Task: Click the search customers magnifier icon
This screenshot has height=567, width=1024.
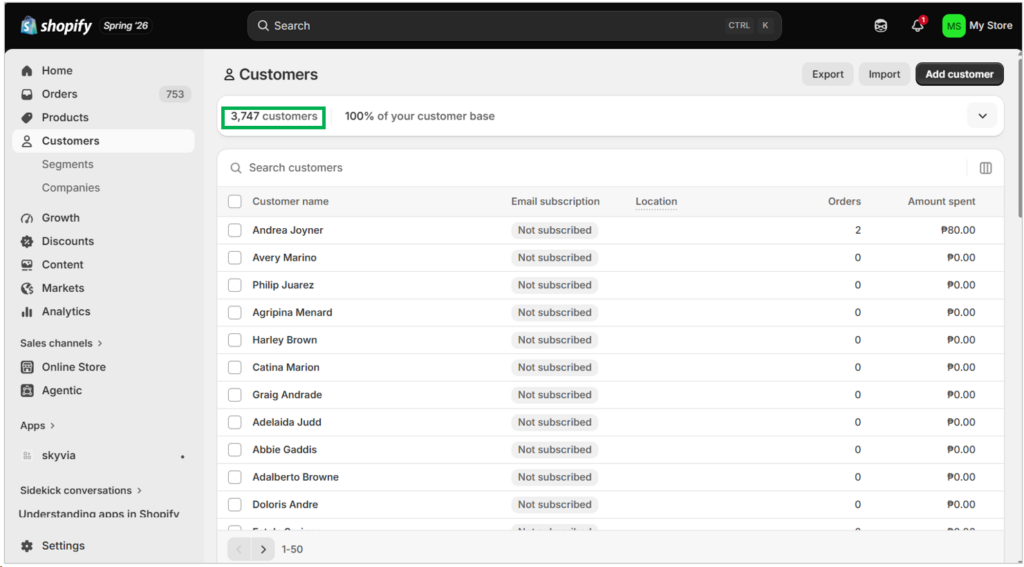Action: coord(236,168)
